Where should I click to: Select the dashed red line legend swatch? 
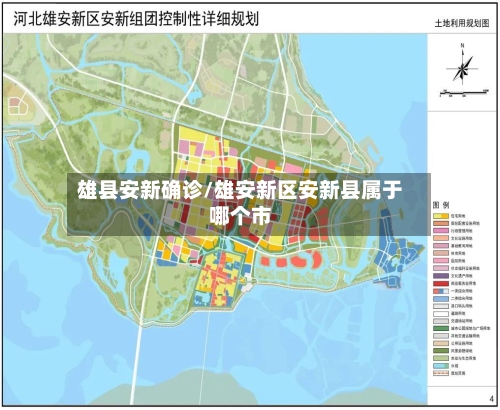click(x=441, y=373)
